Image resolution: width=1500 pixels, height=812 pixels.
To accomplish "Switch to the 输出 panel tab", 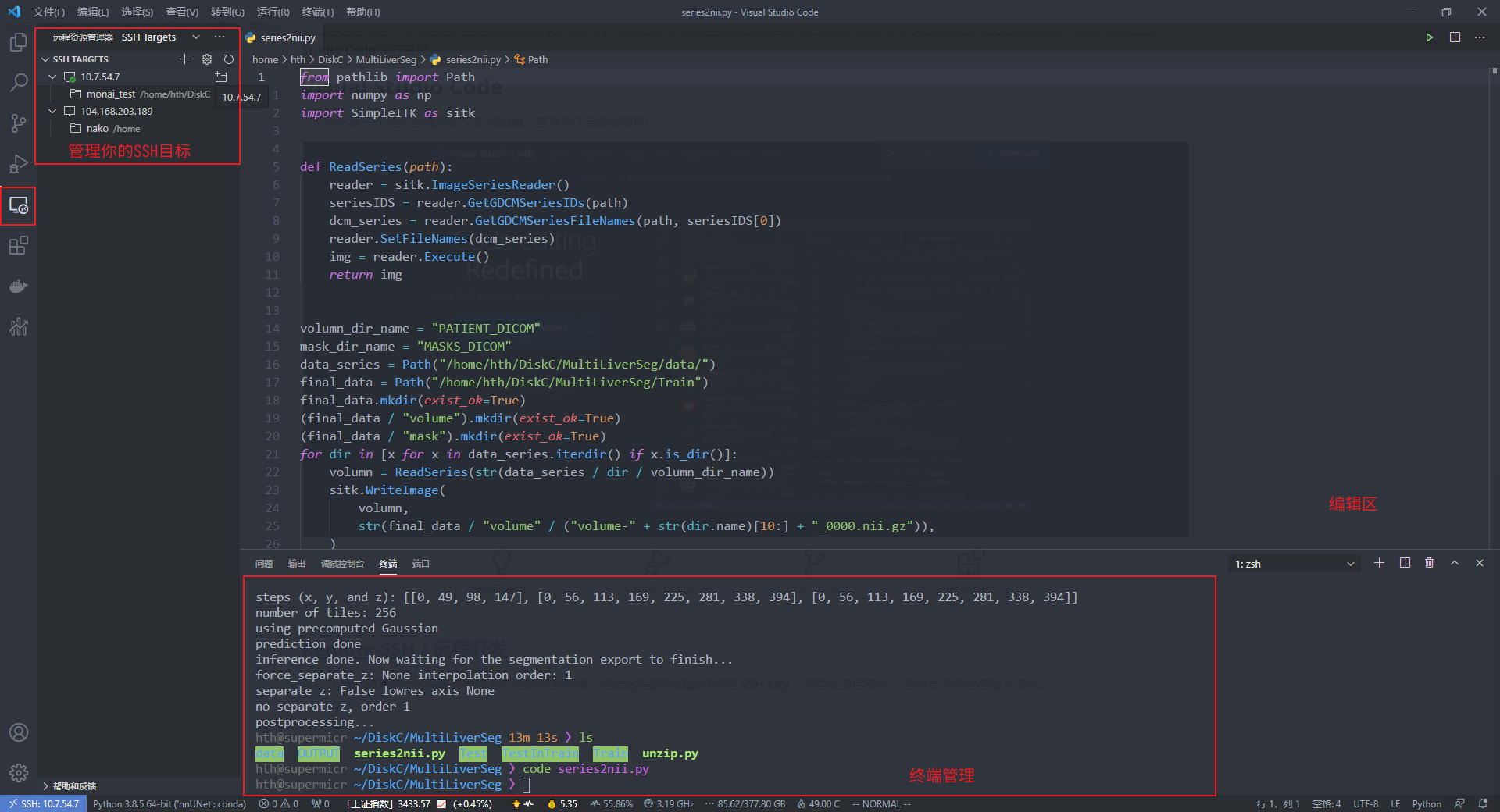I will click(x=297, y=564).
